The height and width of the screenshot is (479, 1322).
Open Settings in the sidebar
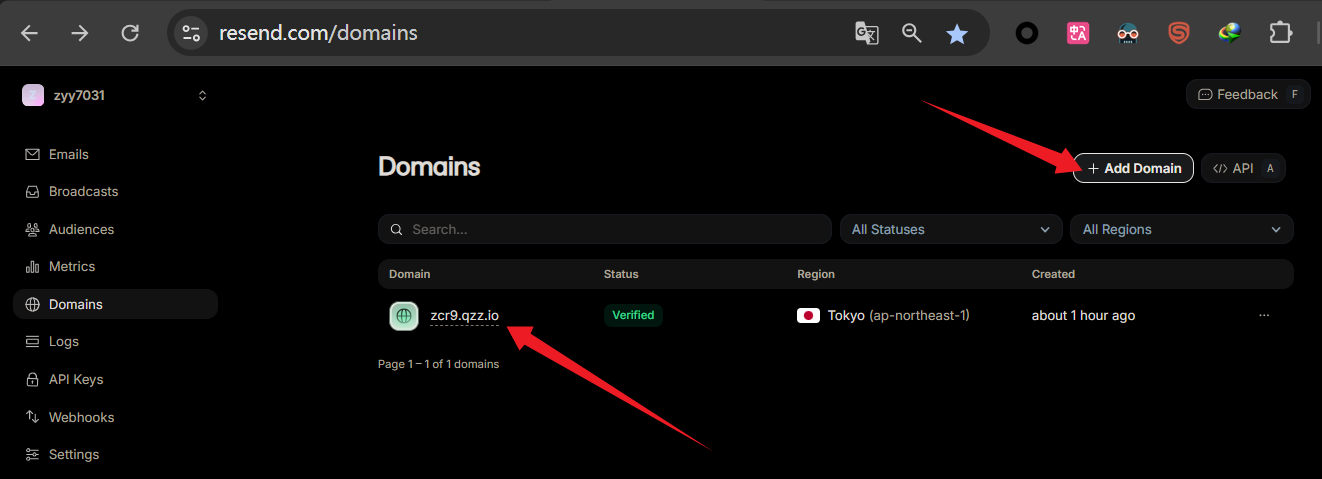[x=115, y=454]
